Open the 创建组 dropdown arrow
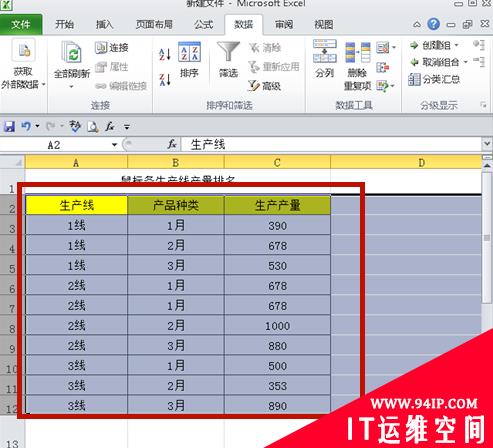493x448 pixels. coord(457,45)
